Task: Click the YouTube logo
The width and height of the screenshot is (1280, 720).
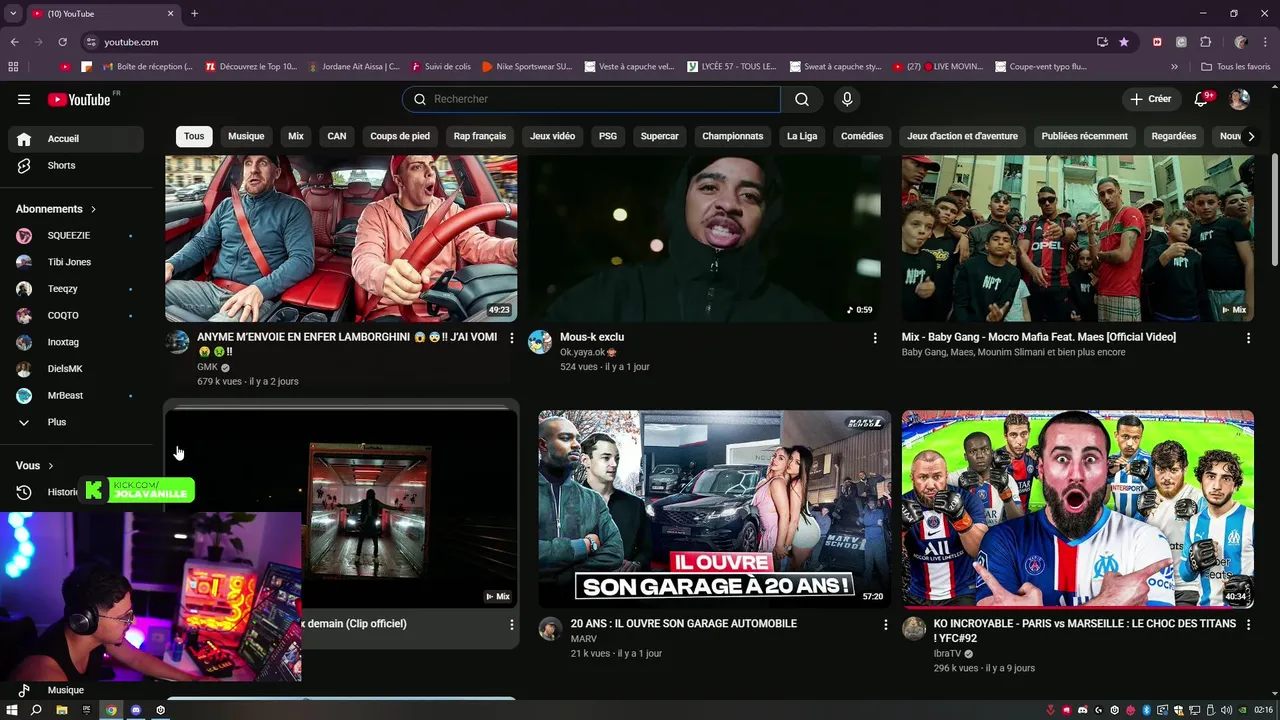Action: pyautogui.click(x=79, y=99)
